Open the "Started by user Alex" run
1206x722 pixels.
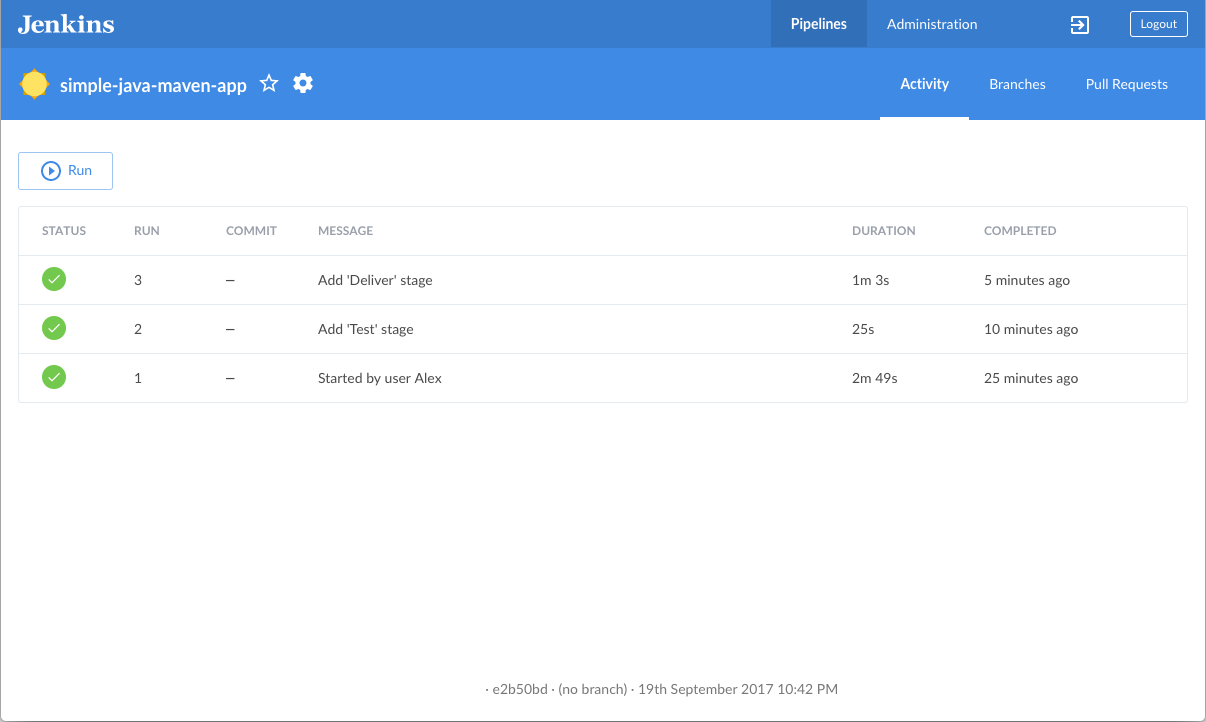(x=380, y=378)
